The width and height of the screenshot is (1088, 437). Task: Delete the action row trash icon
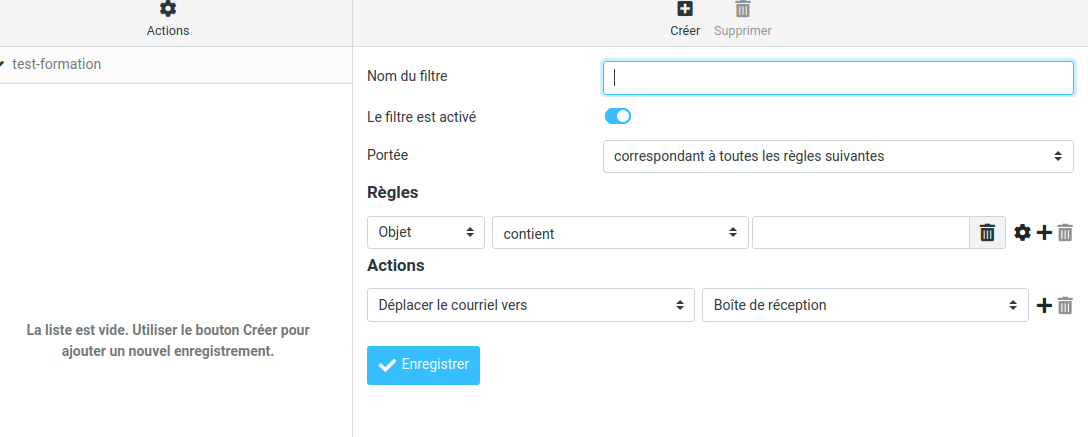click(x=1066, y=306)
